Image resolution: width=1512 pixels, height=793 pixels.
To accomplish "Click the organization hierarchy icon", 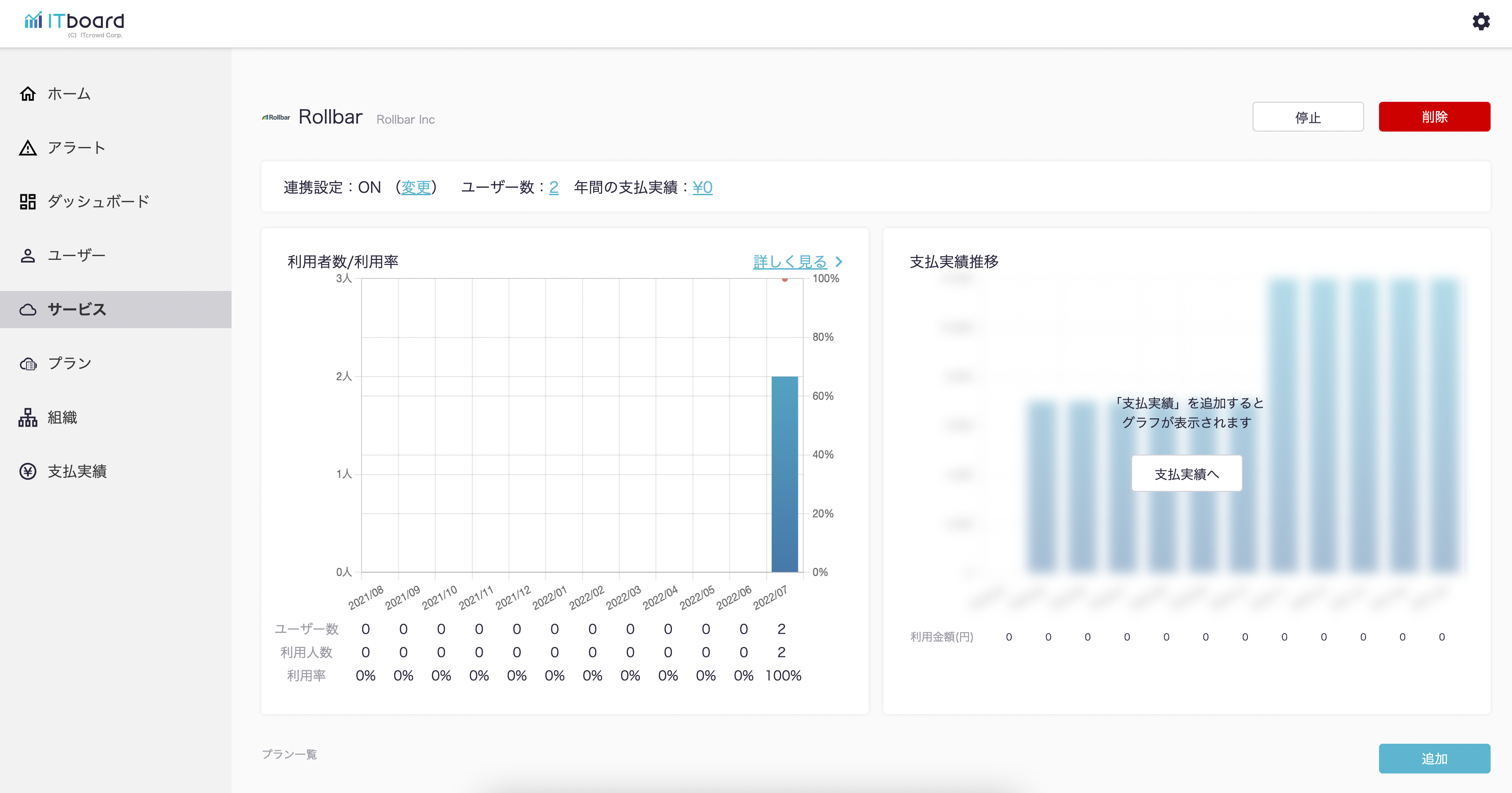I will pyautogui.click(x=27, y=418).
